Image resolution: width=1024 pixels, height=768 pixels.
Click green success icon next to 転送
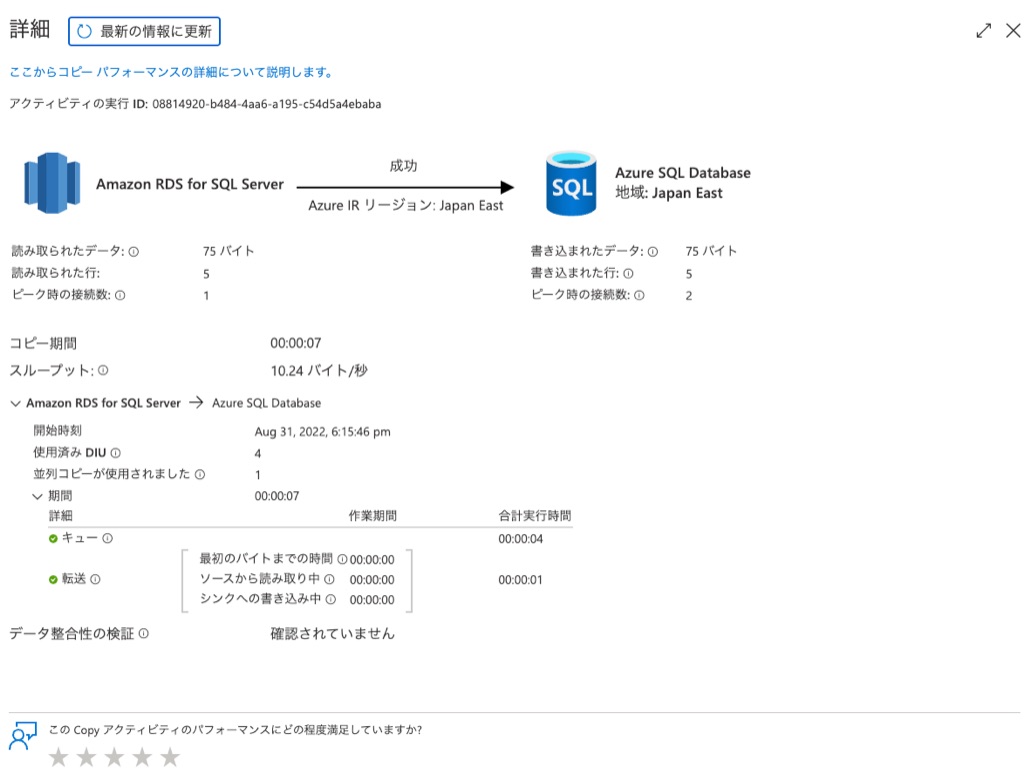pyautogui.click(x=55, y=581)
